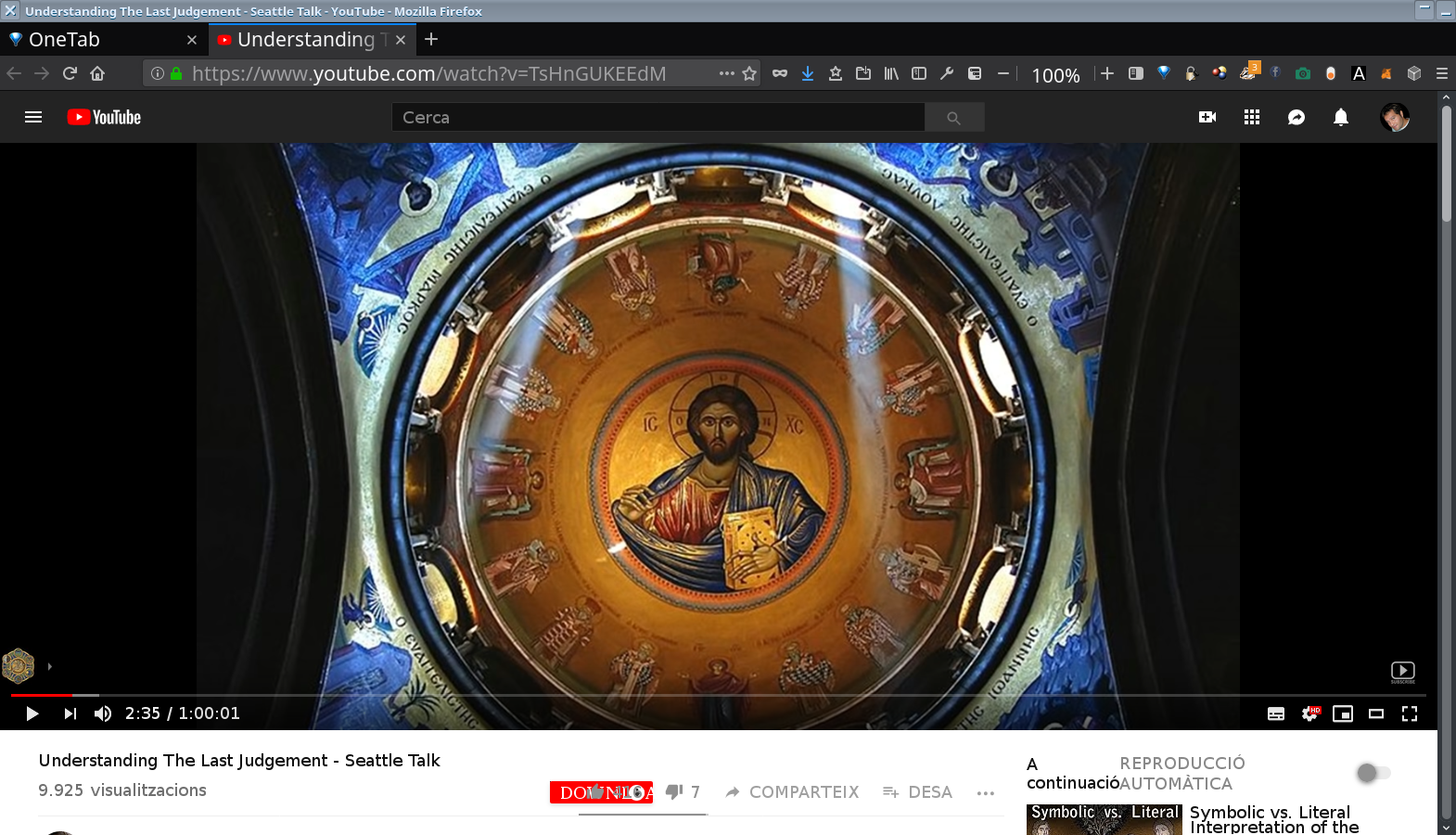Seek on the video progress bar

[x=719, y=695]
